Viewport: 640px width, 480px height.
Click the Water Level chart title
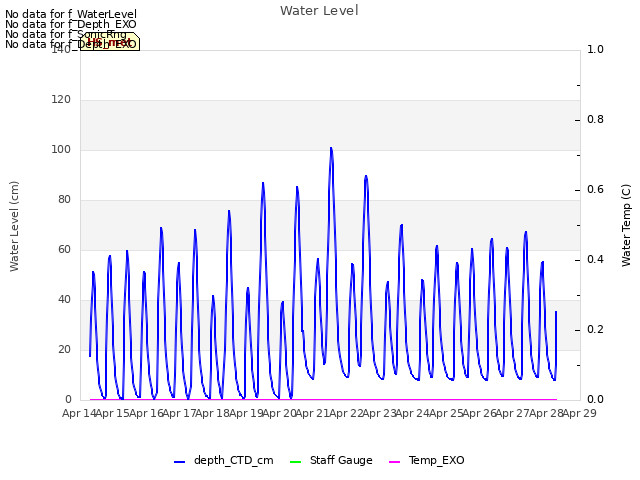click(319, 10)
